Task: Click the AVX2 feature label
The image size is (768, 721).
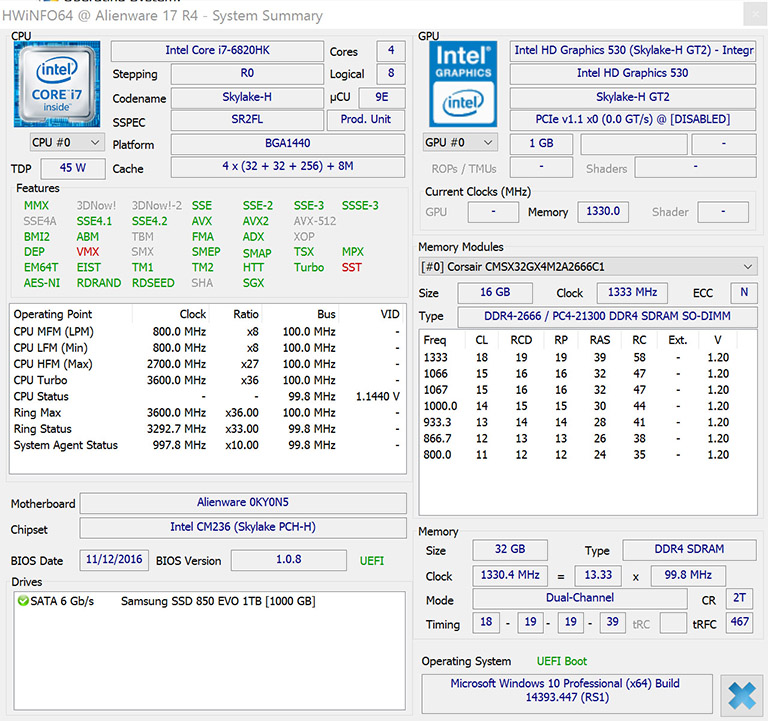Action: [x=256, y=221]
